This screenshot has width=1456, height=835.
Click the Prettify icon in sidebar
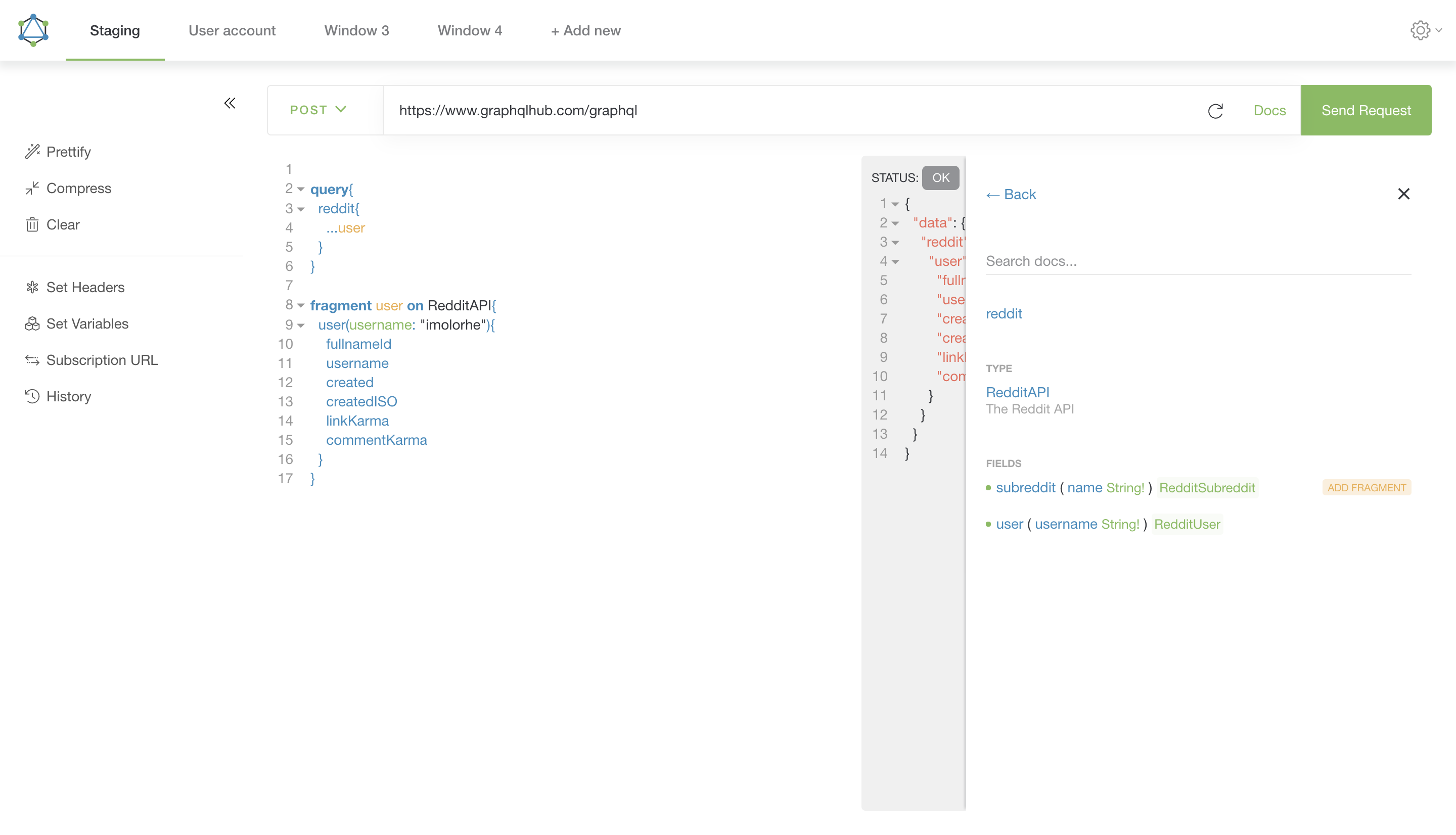(x=31, y=151)
